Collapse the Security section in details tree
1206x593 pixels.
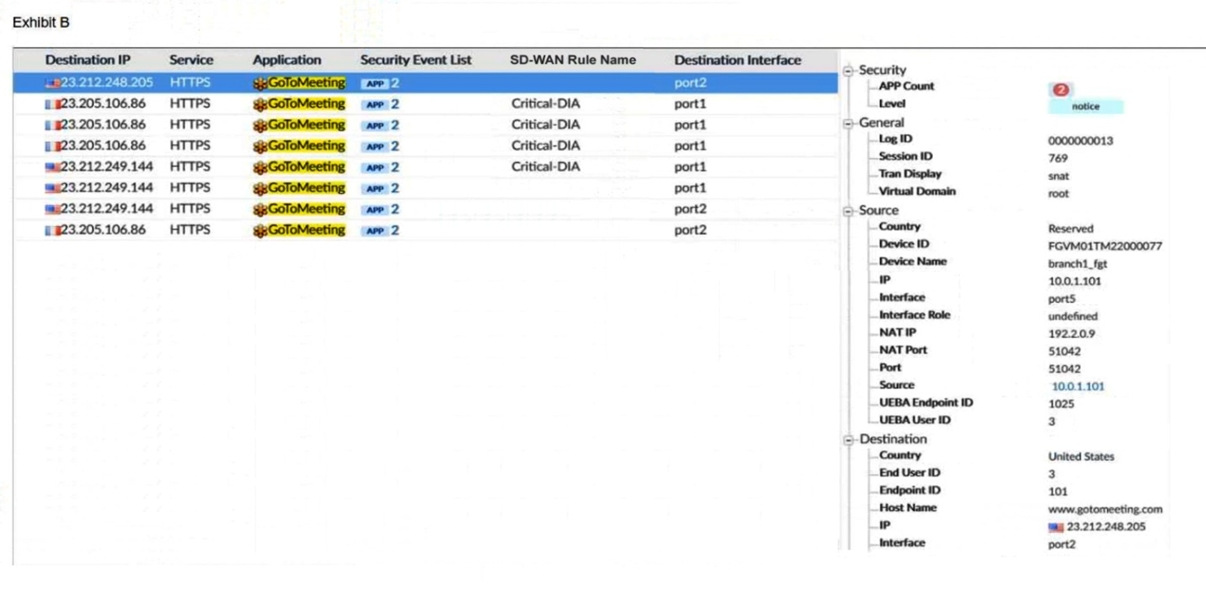850,71
